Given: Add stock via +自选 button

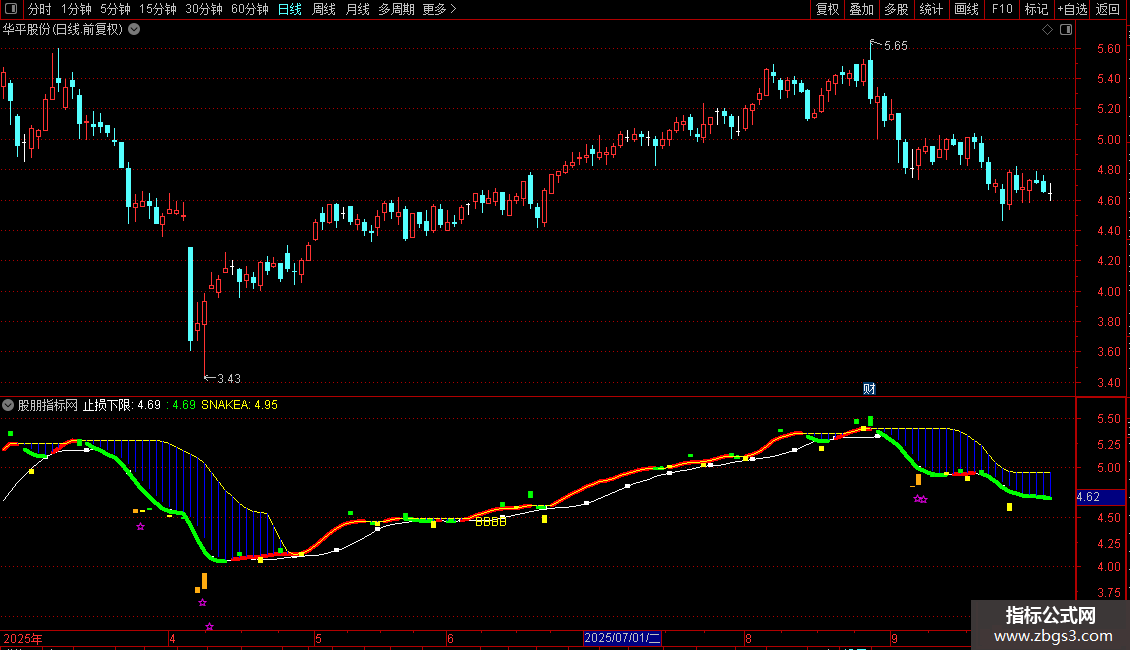Looking at the screenshot, I should click(x=1072, y=9).
